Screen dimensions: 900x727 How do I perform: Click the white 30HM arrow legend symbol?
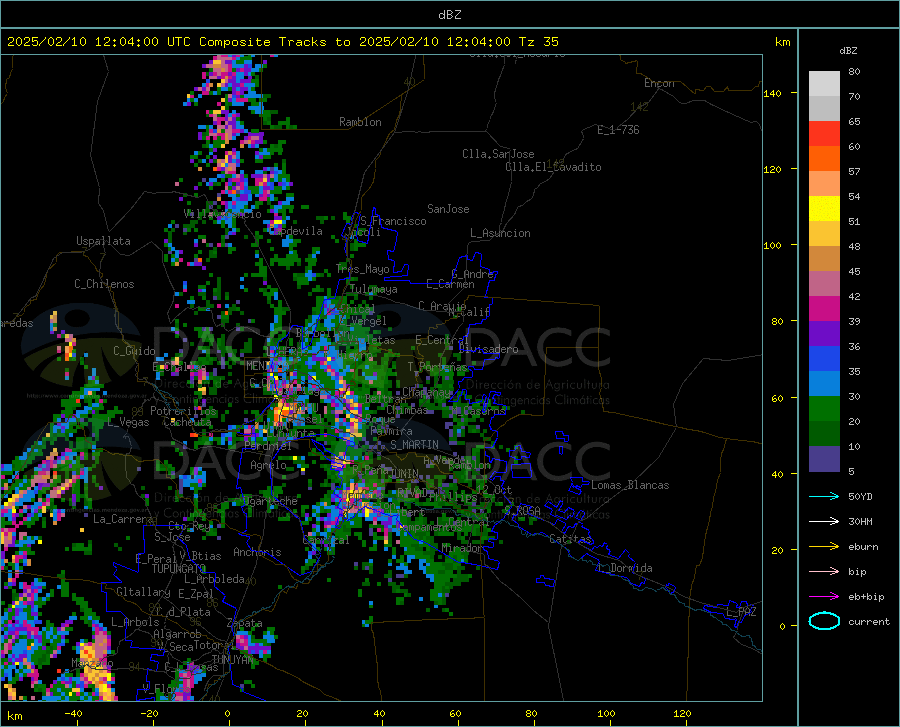pyautogui.click(x=824, y=522)
